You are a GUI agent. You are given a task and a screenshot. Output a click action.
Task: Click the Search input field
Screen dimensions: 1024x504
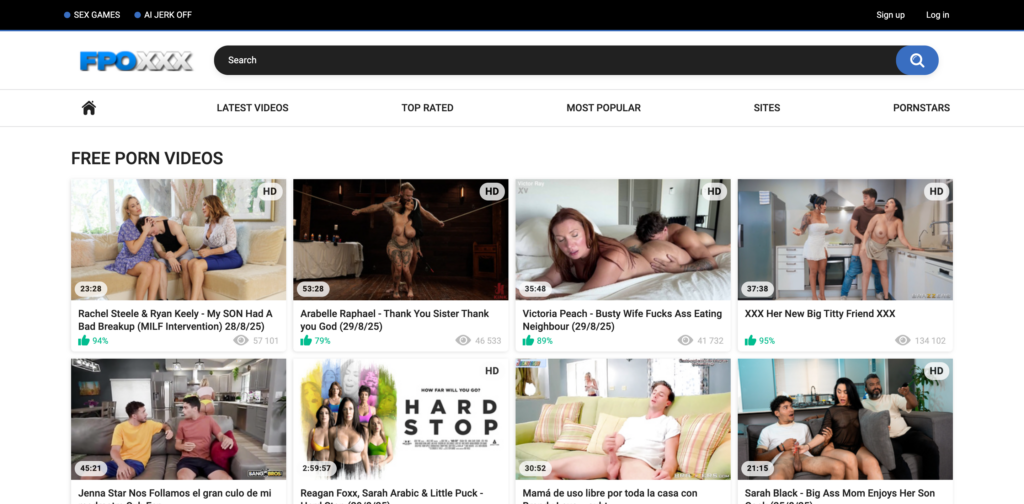[555, 60]
